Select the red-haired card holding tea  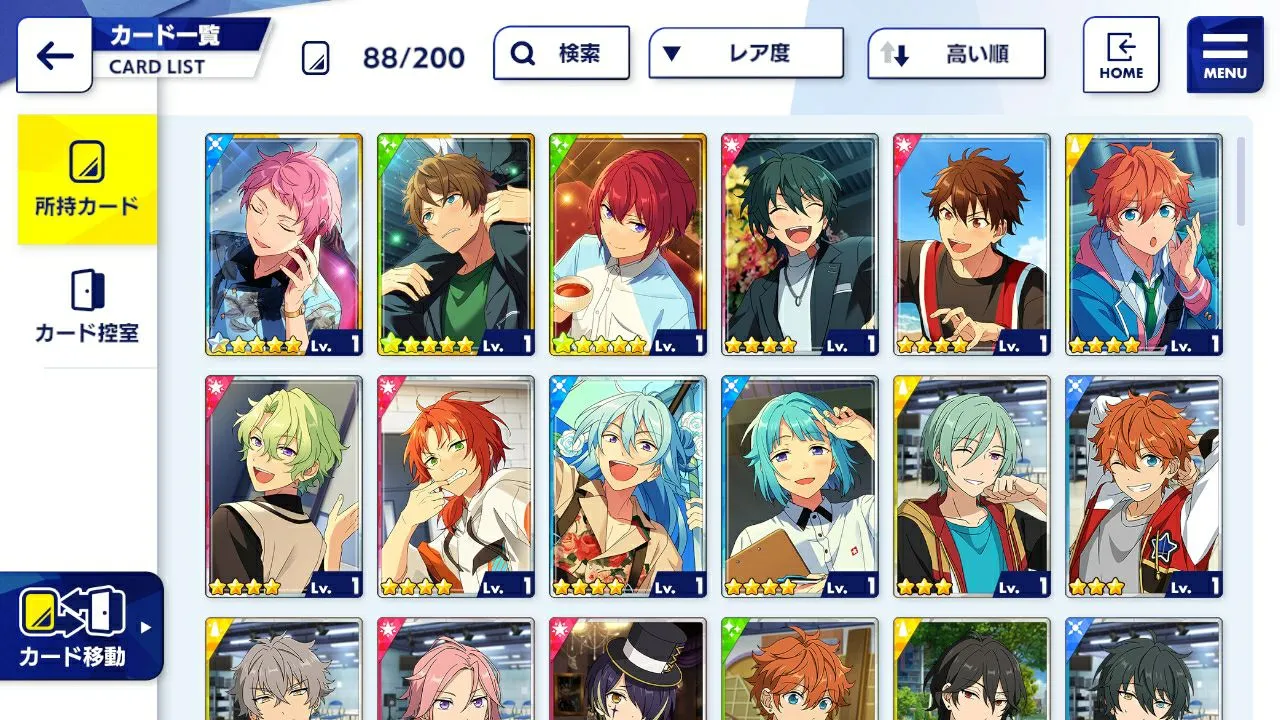point(628,245)
